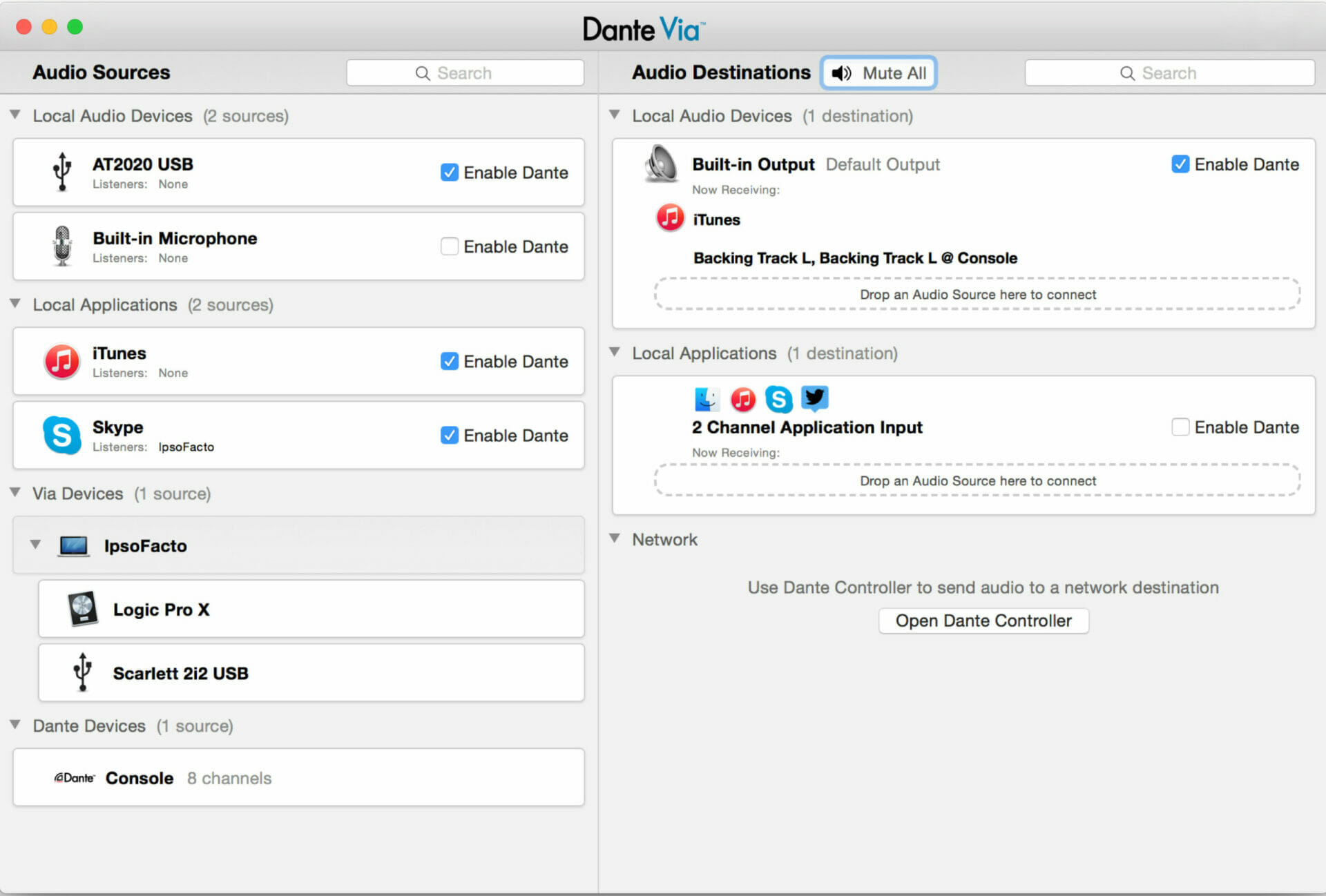Click the Built-in Microphone icon

62,246
